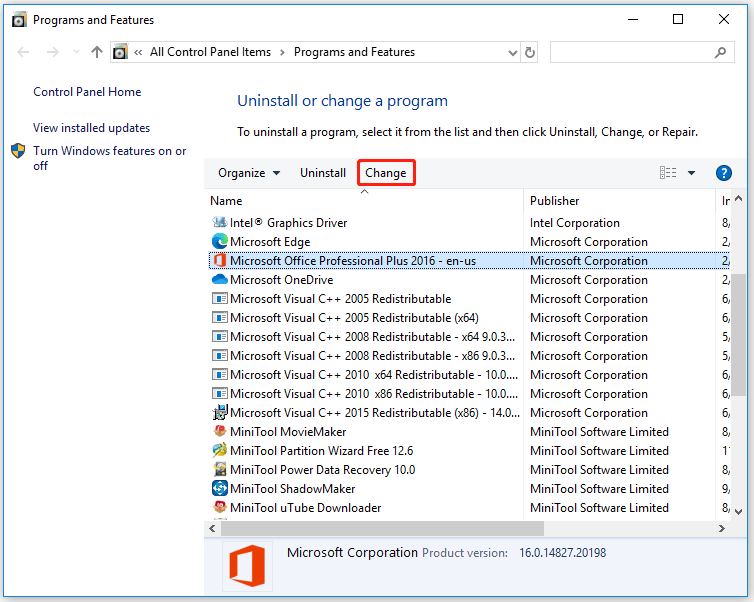Image resolution: width=754 pixels, height=602 pixels.
Task: Click the change view layout icon
Action: [668, 173]
